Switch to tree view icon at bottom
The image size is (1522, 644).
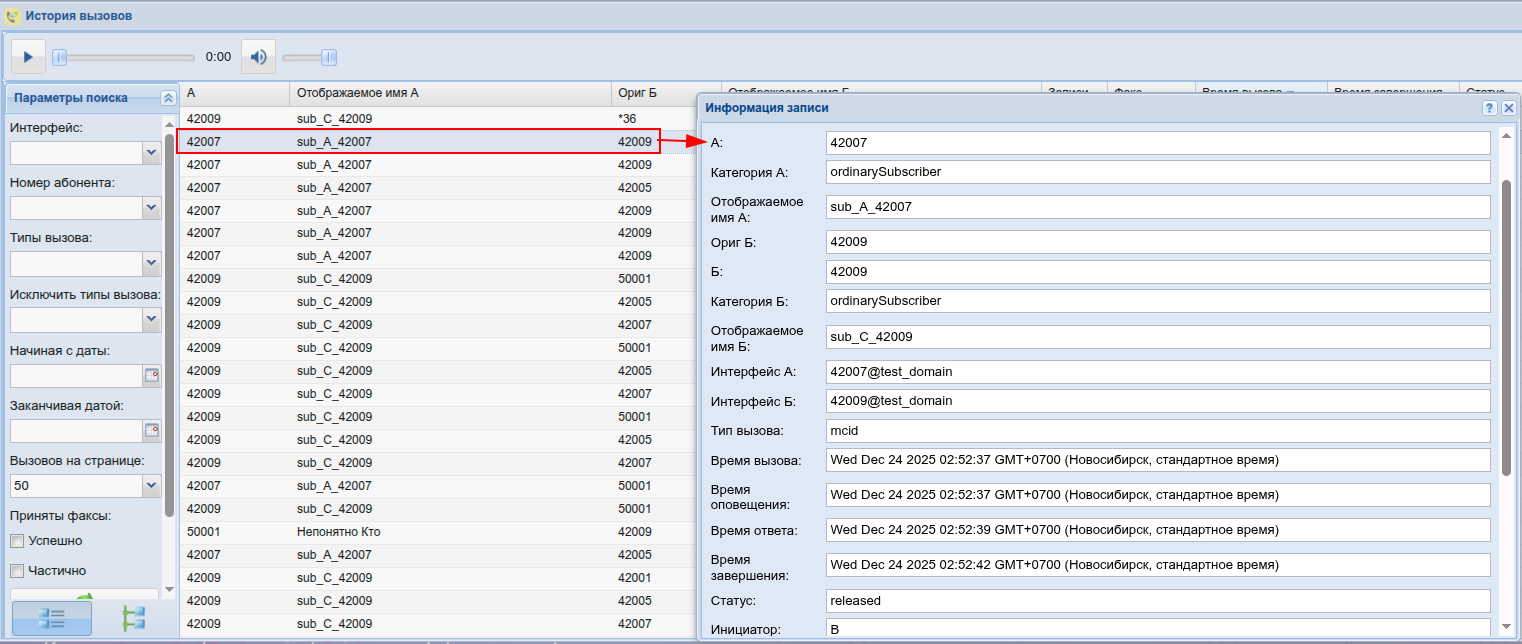tap(133, 618)
